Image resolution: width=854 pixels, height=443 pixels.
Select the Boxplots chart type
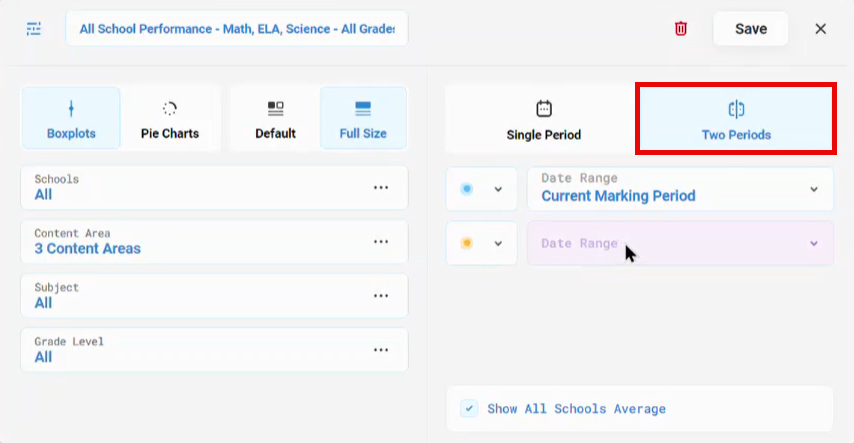point(71,118)
